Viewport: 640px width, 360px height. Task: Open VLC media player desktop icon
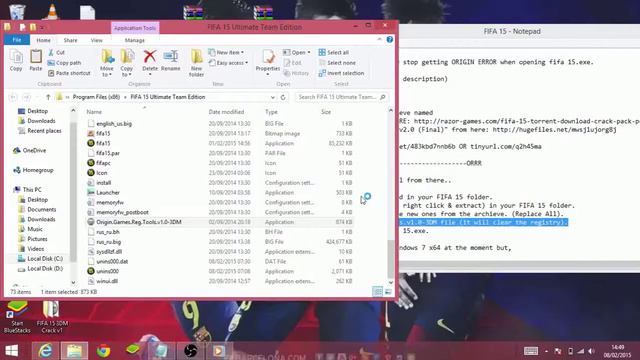coord(52,11)
